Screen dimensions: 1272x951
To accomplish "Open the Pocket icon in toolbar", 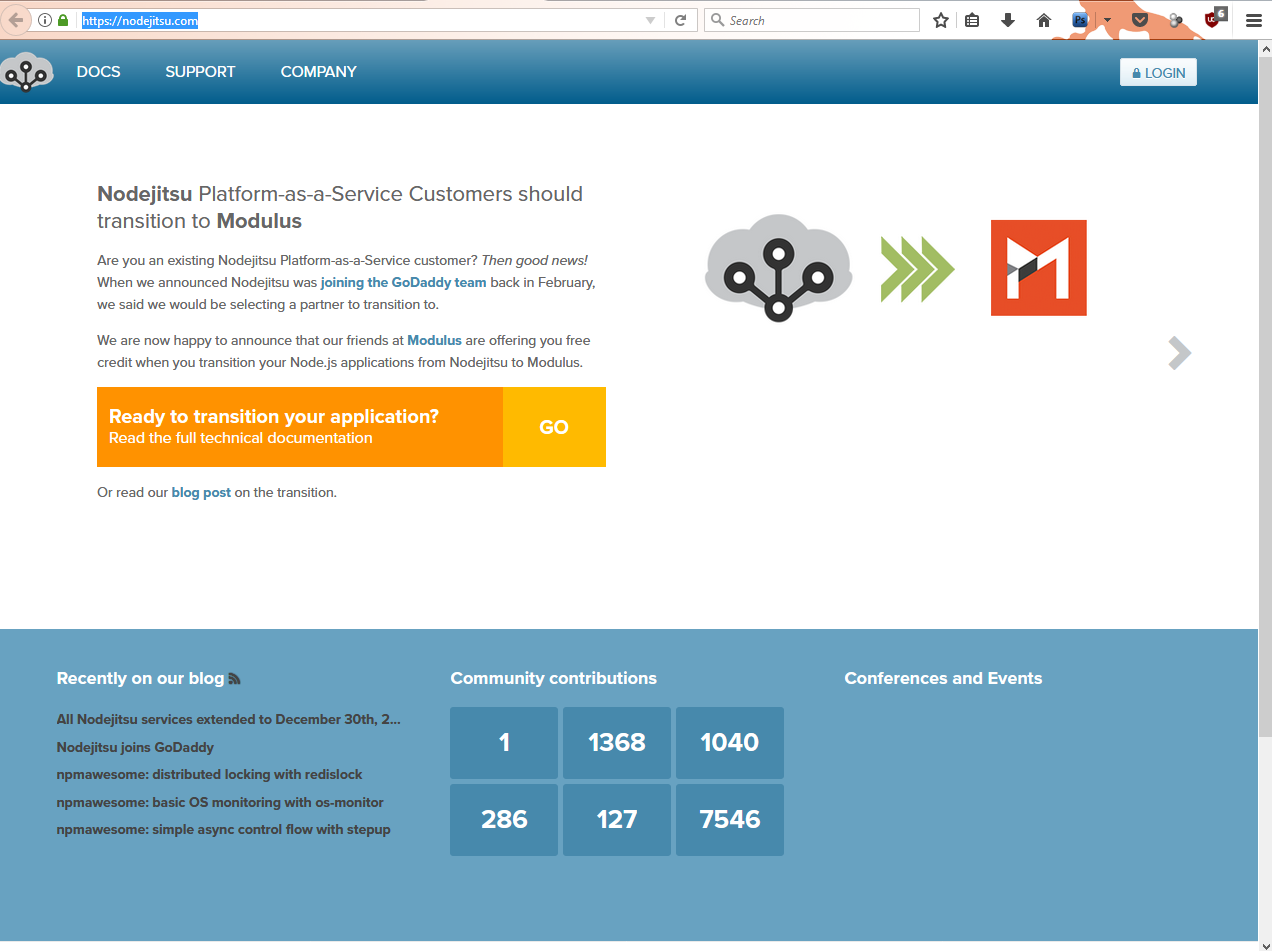I will pos(1139,20).
